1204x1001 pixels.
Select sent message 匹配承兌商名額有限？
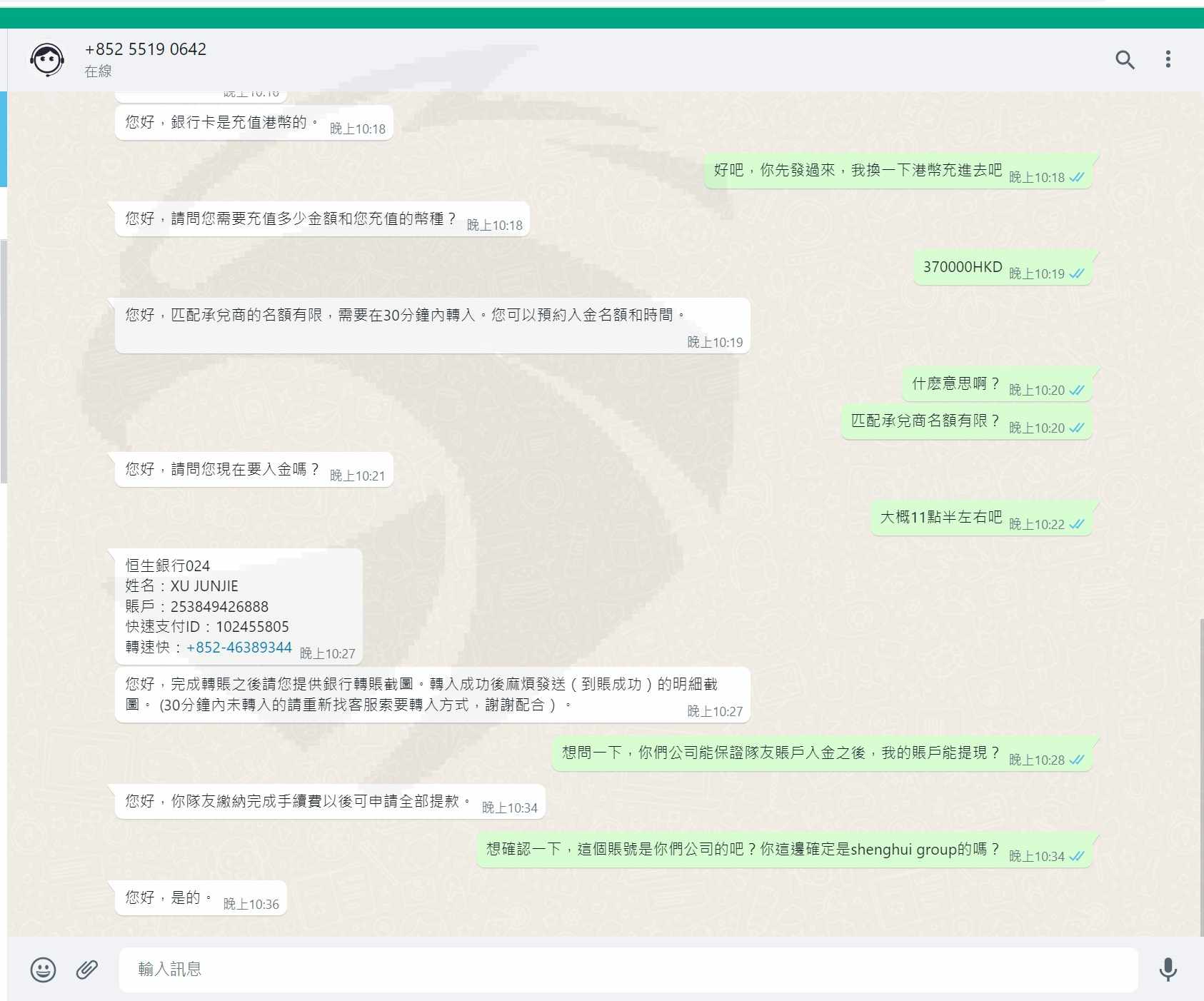point(967,422)
